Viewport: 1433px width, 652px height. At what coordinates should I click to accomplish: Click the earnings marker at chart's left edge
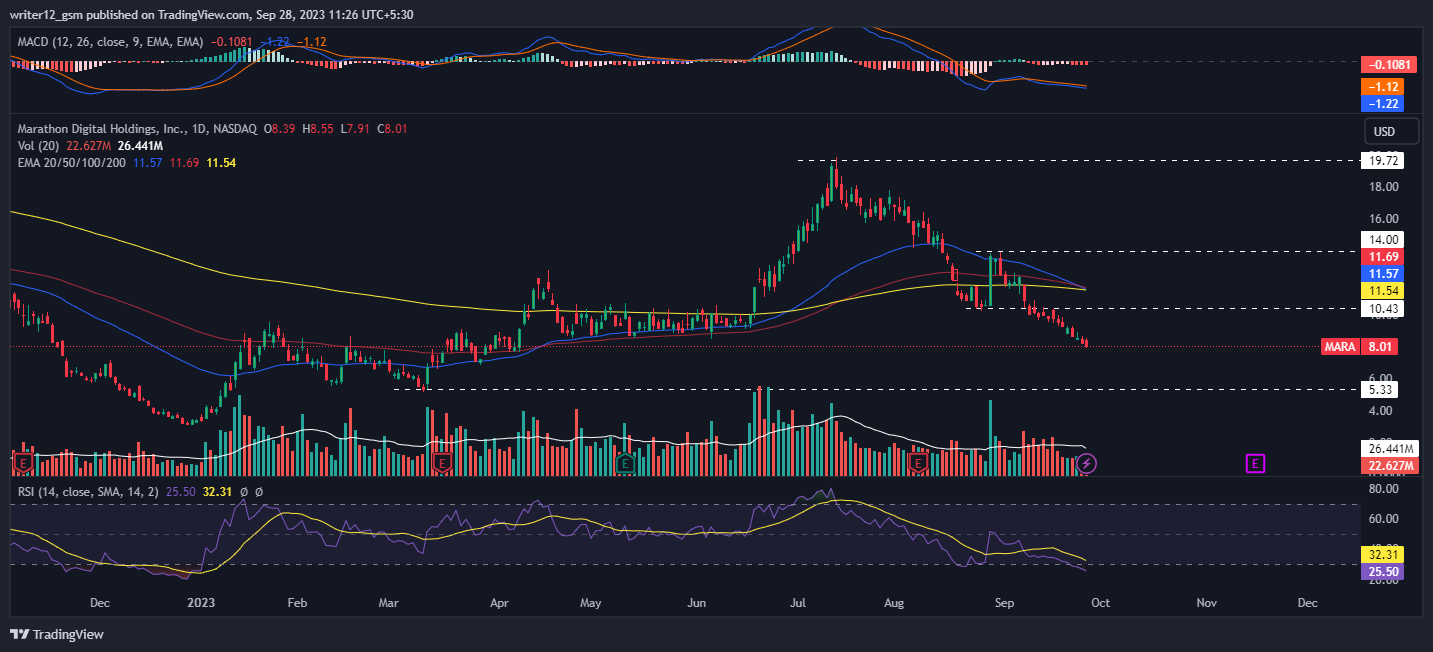[22, 463]
